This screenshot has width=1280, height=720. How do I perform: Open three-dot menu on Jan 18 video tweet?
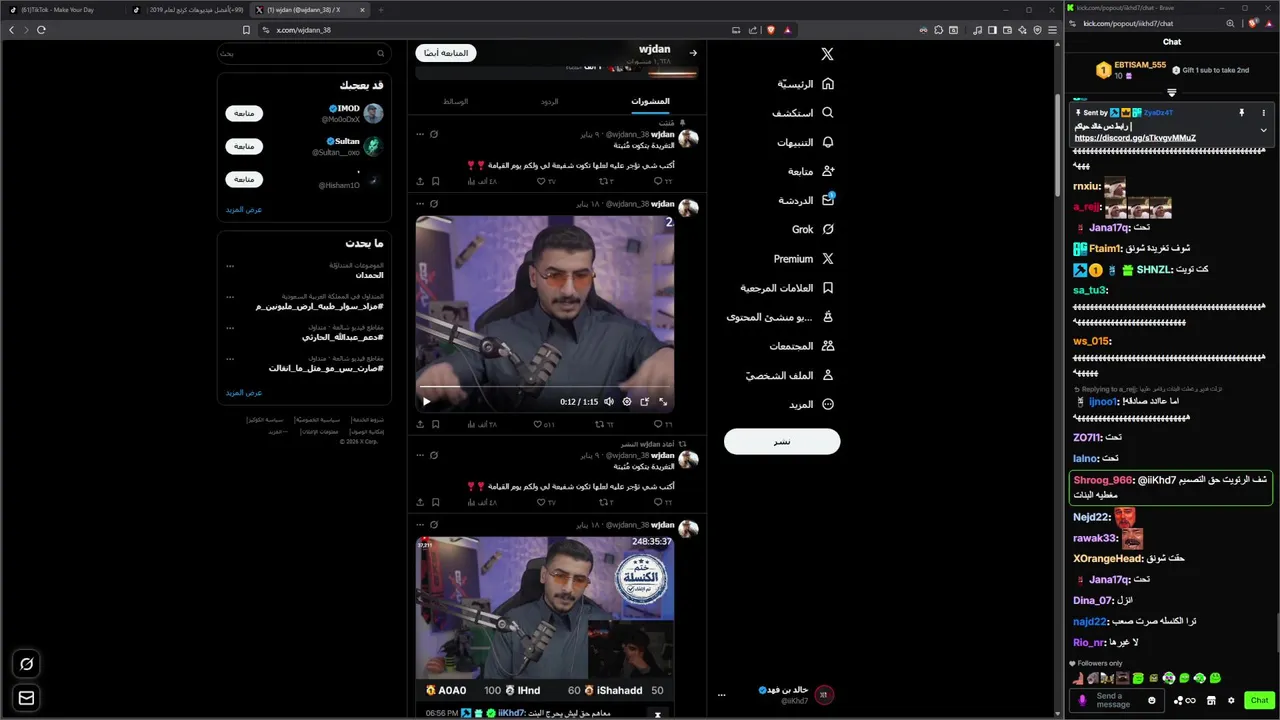[420, 203]
